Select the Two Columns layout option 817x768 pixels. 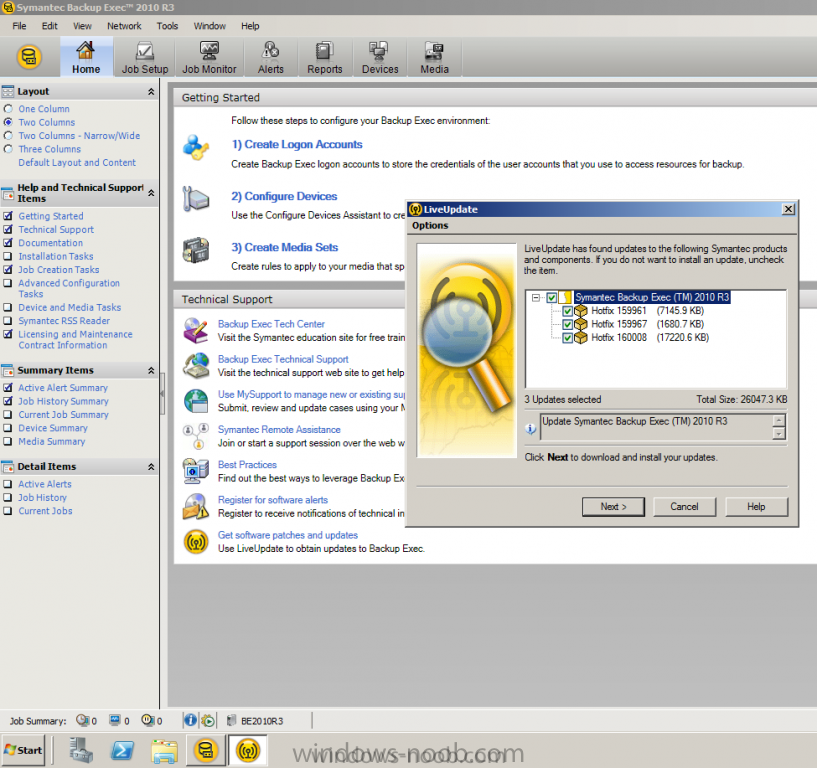tap(8, 122)
